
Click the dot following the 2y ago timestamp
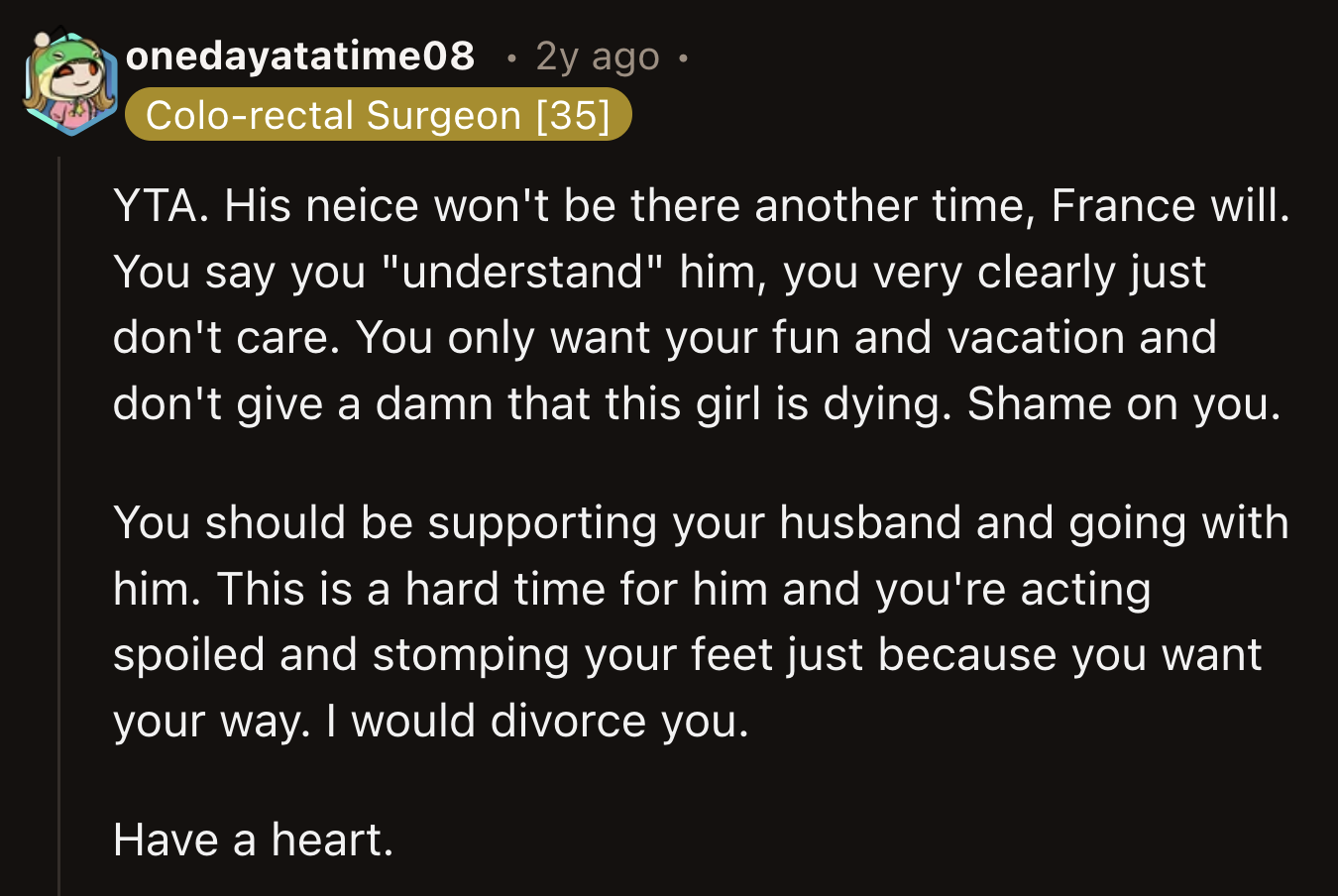point(682,56)
